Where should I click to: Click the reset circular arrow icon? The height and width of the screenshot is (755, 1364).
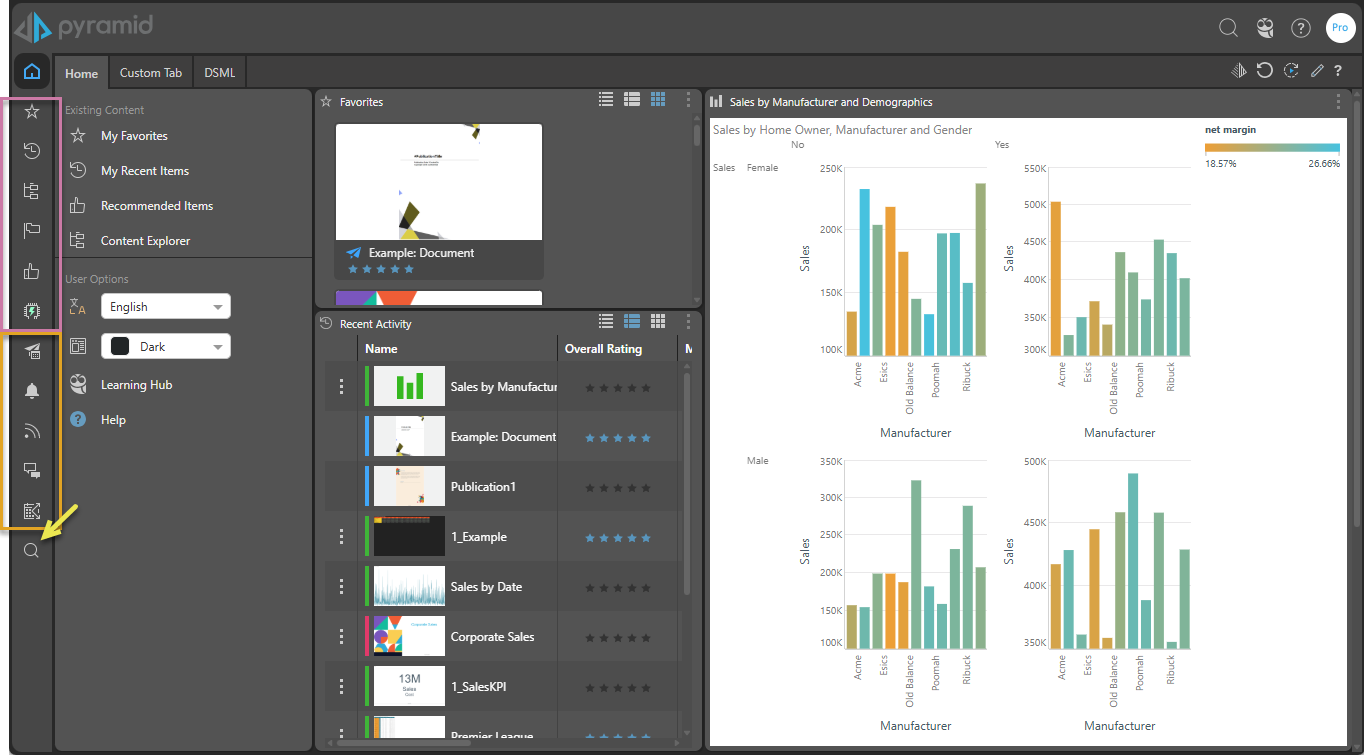click(x=1265, y=70)
